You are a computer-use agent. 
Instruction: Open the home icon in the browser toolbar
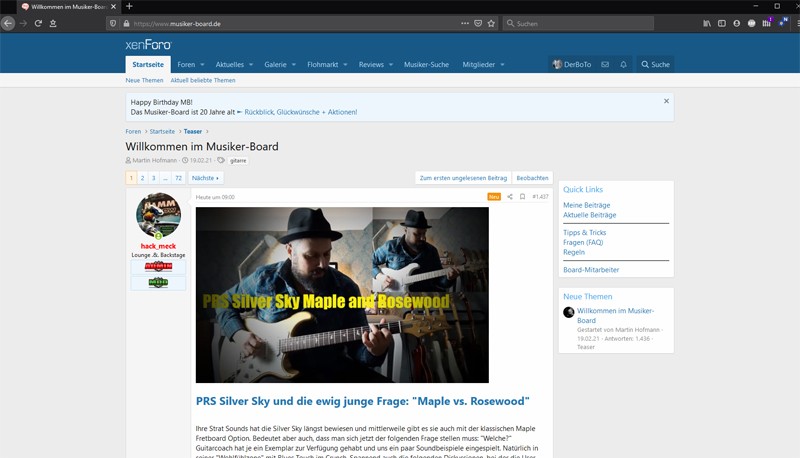point(53,23)
